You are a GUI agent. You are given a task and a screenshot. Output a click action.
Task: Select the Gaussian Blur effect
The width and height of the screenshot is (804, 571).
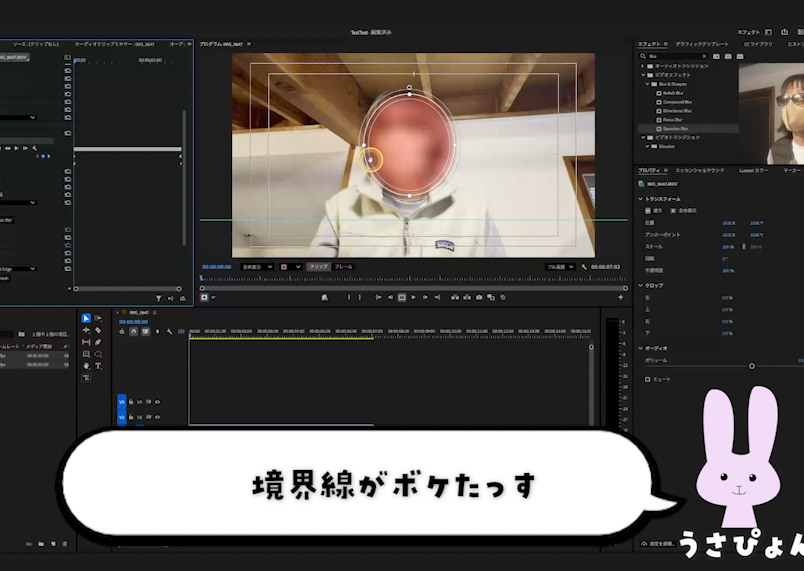(677, 129)
